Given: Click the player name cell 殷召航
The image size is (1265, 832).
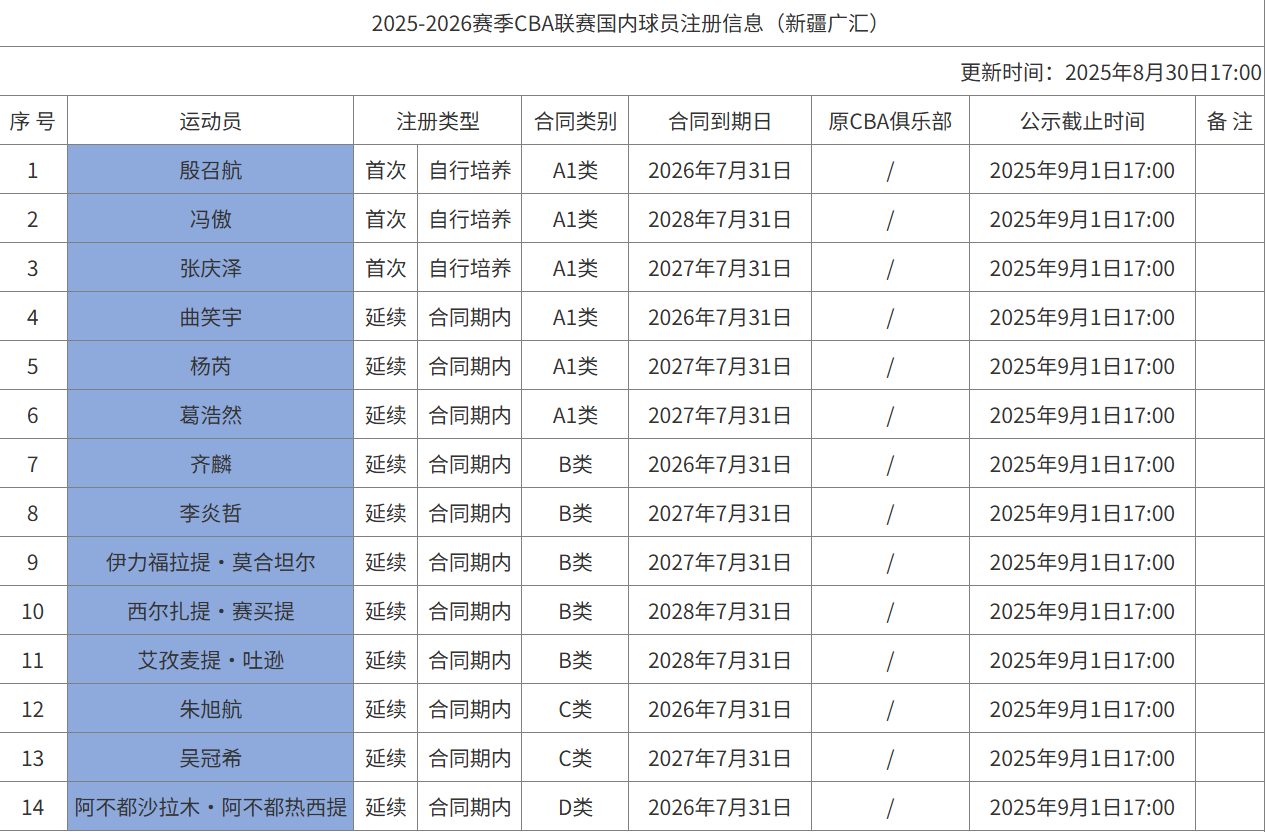Looking at the screenshot, I should click(210, 170).
